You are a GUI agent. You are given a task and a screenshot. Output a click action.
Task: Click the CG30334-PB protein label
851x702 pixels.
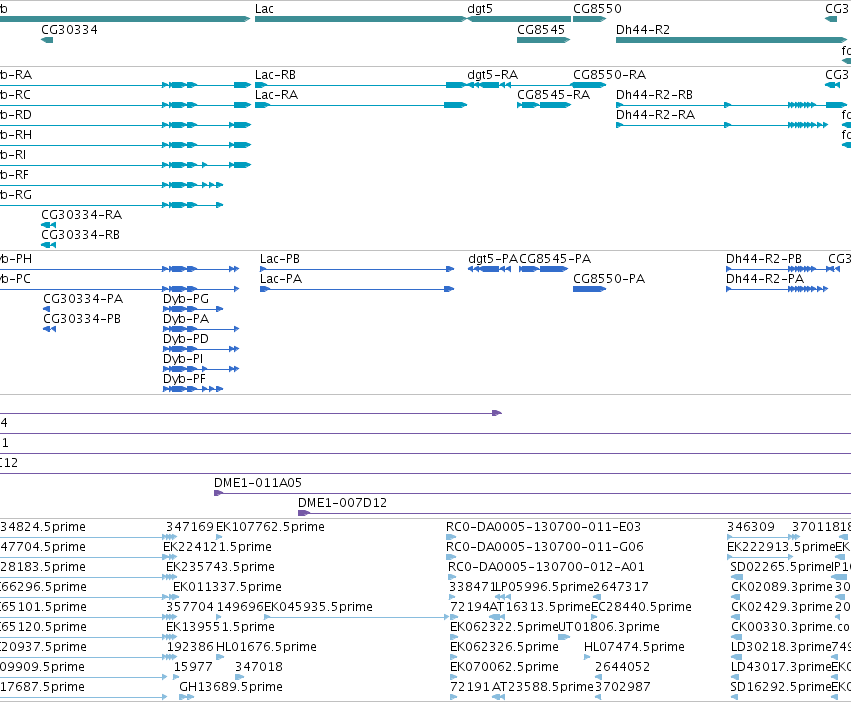point(82,319)
